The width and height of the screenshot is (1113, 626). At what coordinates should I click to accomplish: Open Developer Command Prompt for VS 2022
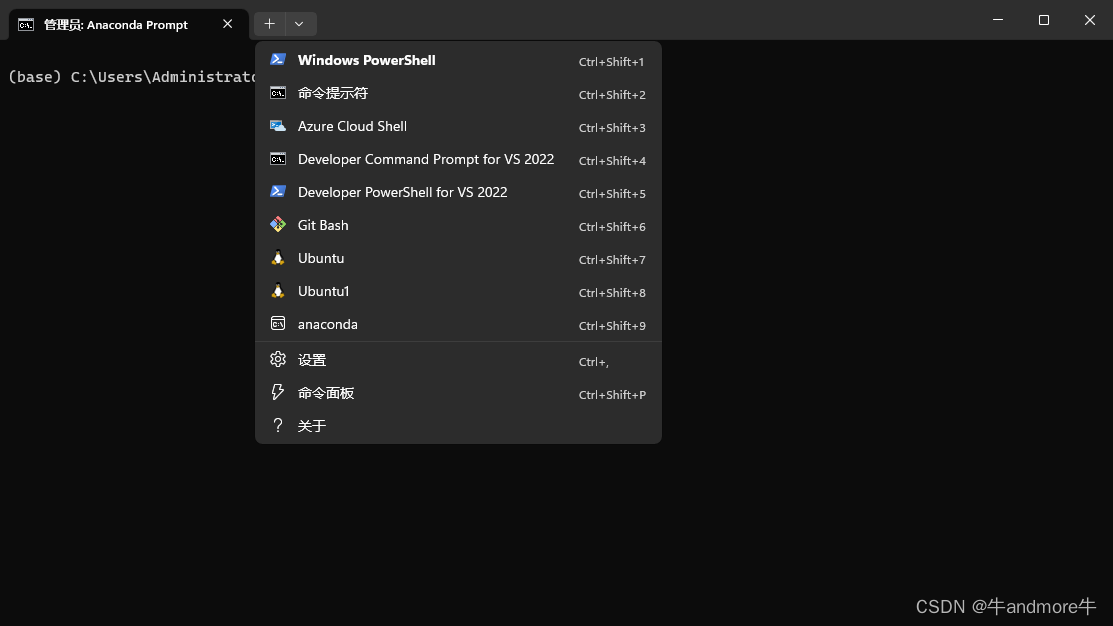[x=458, y=159]
